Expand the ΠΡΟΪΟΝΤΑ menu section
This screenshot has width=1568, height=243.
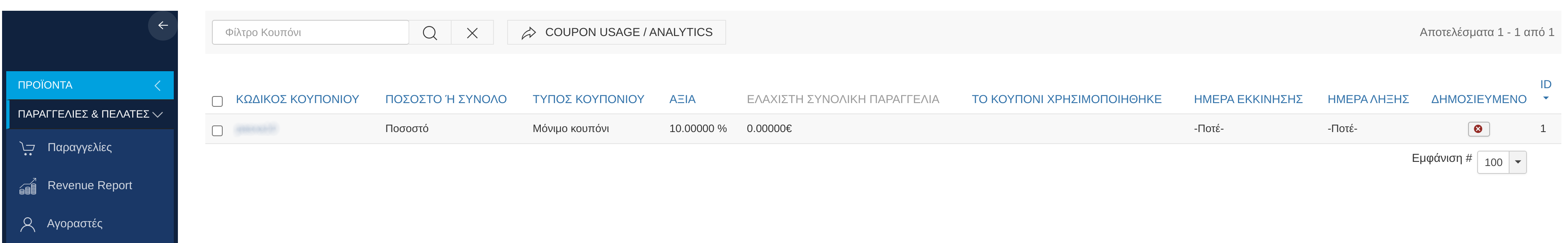click(x=90, y=85)
